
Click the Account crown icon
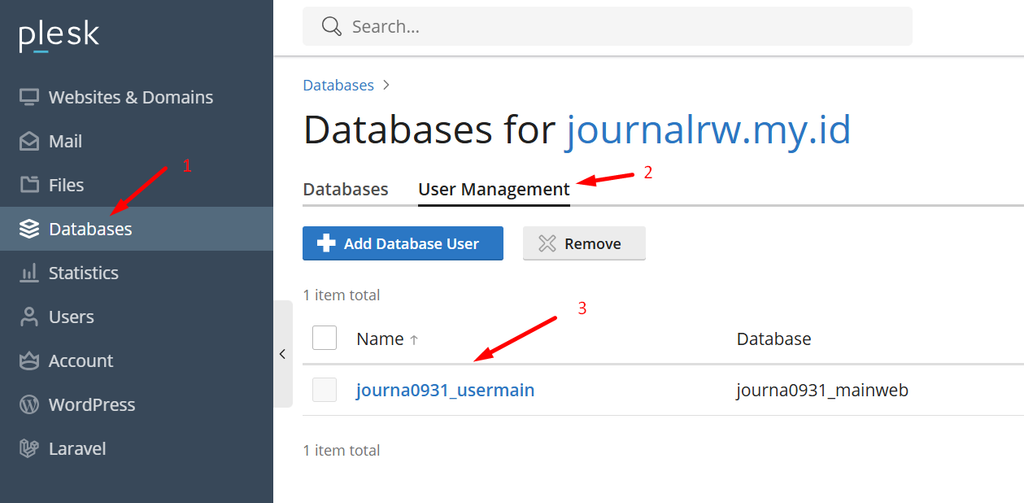tap(29, 361)
